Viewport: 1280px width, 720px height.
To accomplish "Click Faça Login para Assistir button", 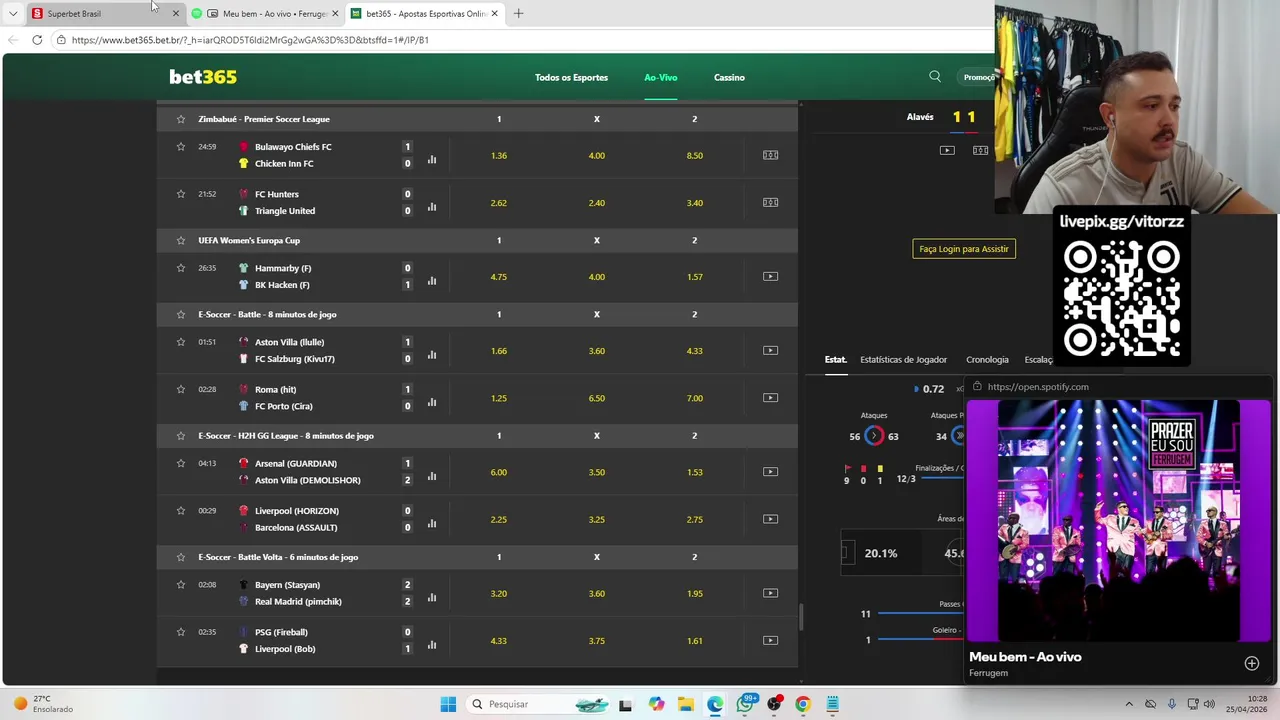I will [x=964, y=249].
